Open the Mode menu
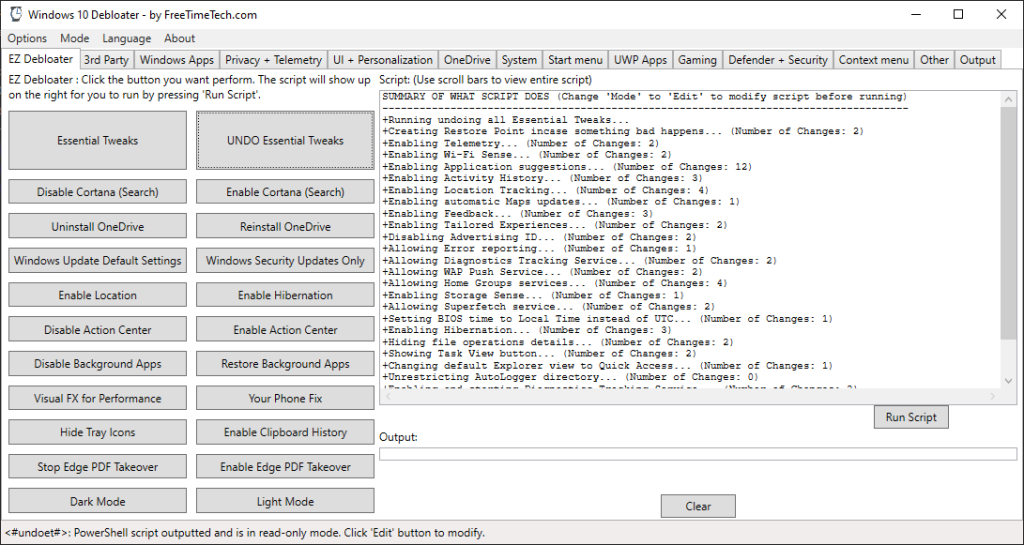This screenshot has width=1024, height=545. coord(74,39)
